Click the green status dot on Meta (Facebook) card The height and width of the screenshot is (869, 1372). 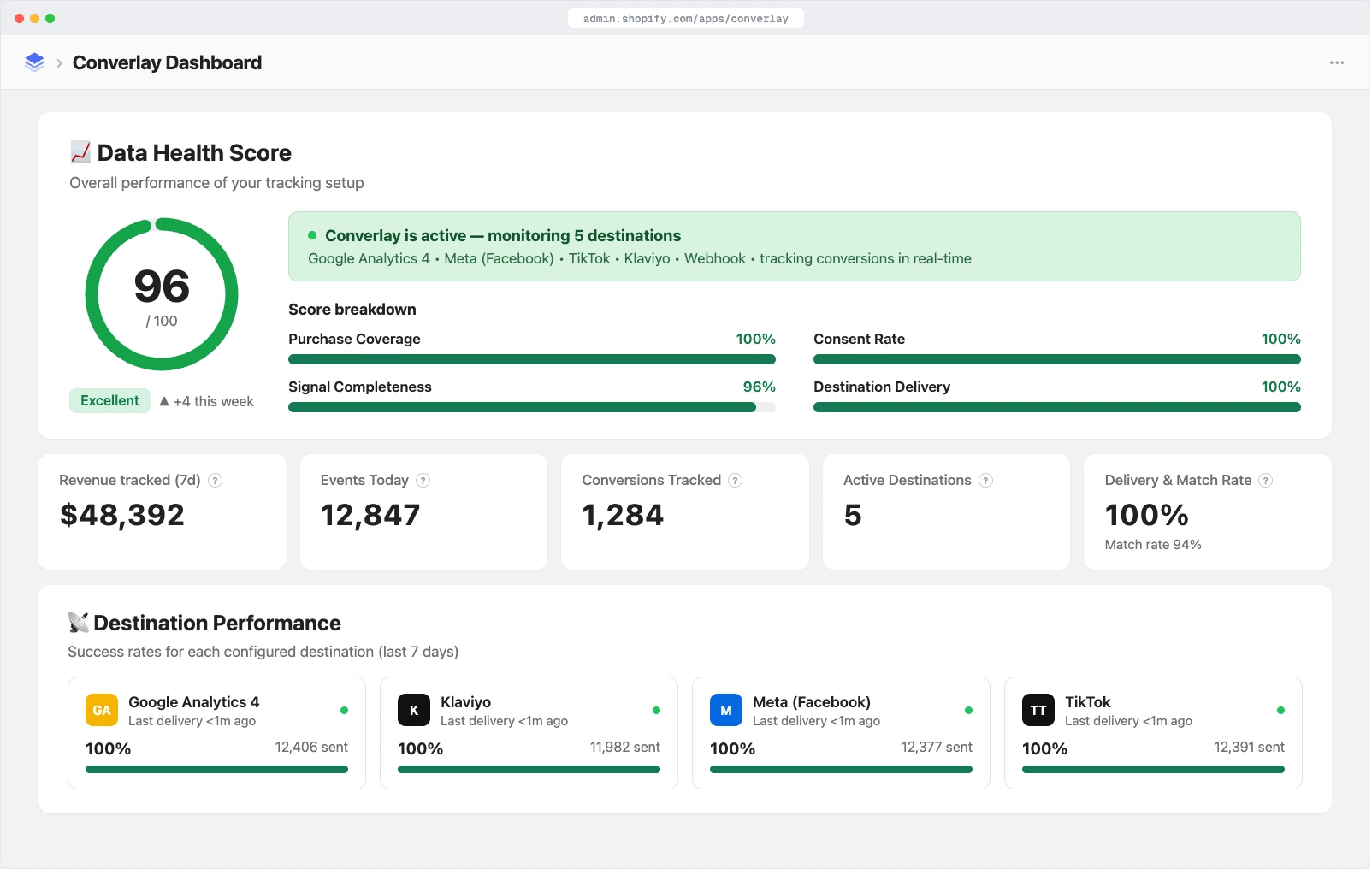968,711
